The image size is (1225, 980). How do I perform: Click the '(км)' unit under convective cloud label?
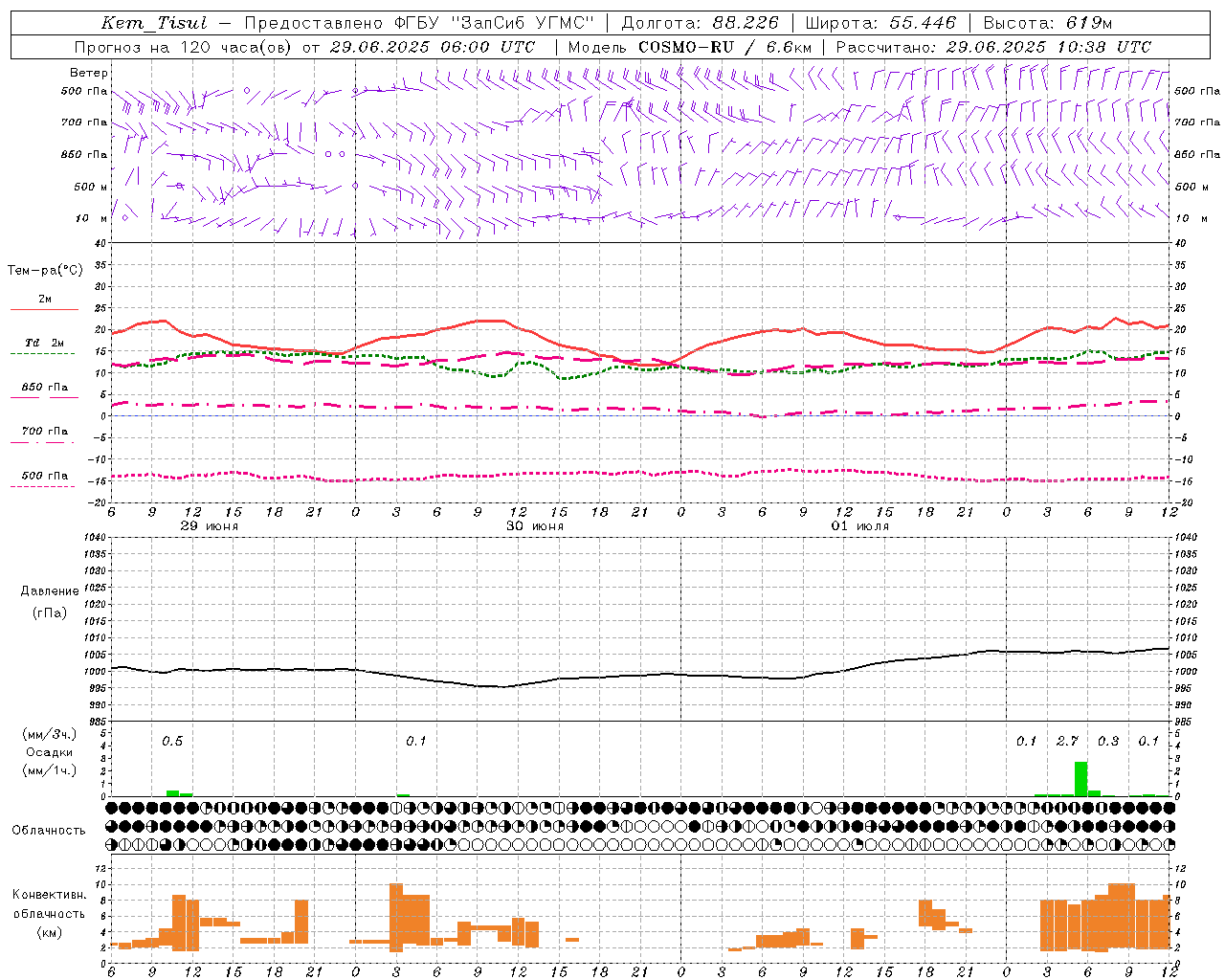pos(50,932)
